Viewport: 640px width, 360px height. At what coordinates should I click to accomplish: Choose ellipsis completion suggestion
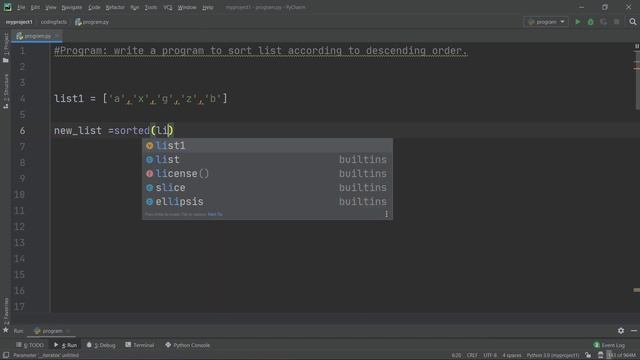tap(267, 202)
